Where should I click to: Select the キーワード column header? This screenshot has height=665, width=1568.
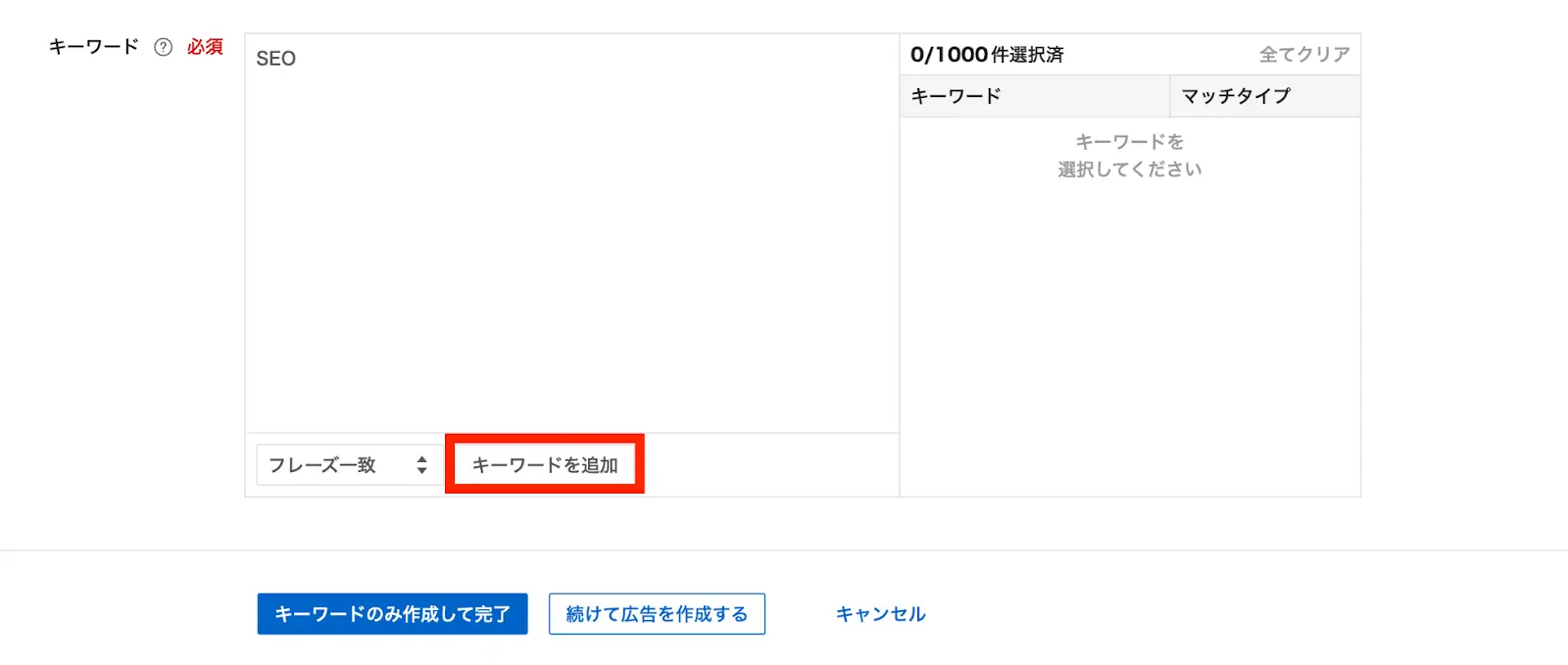(x=956, y=96)
